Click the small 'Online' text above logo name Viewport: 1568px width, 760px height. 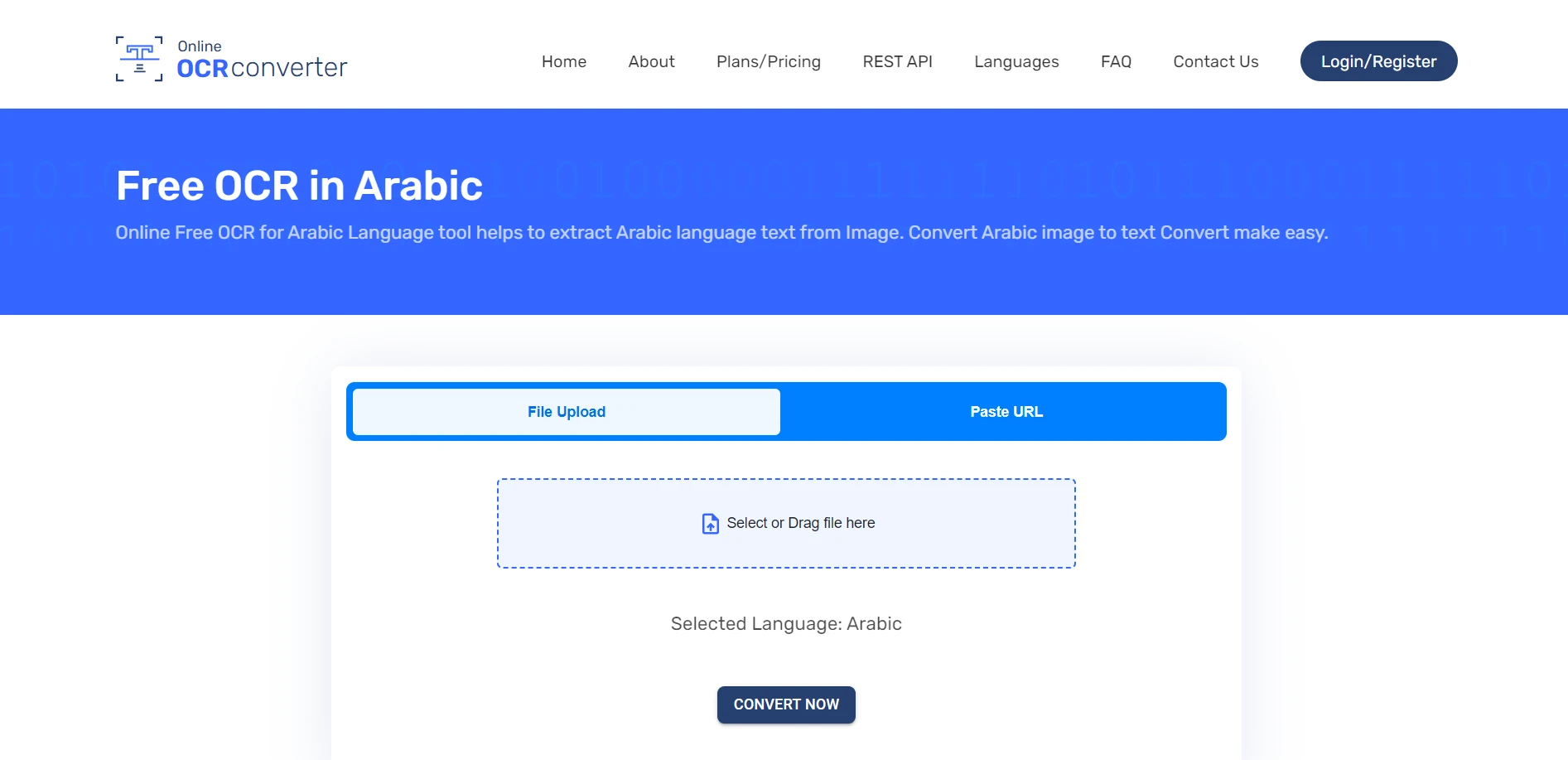pos(200,46)
